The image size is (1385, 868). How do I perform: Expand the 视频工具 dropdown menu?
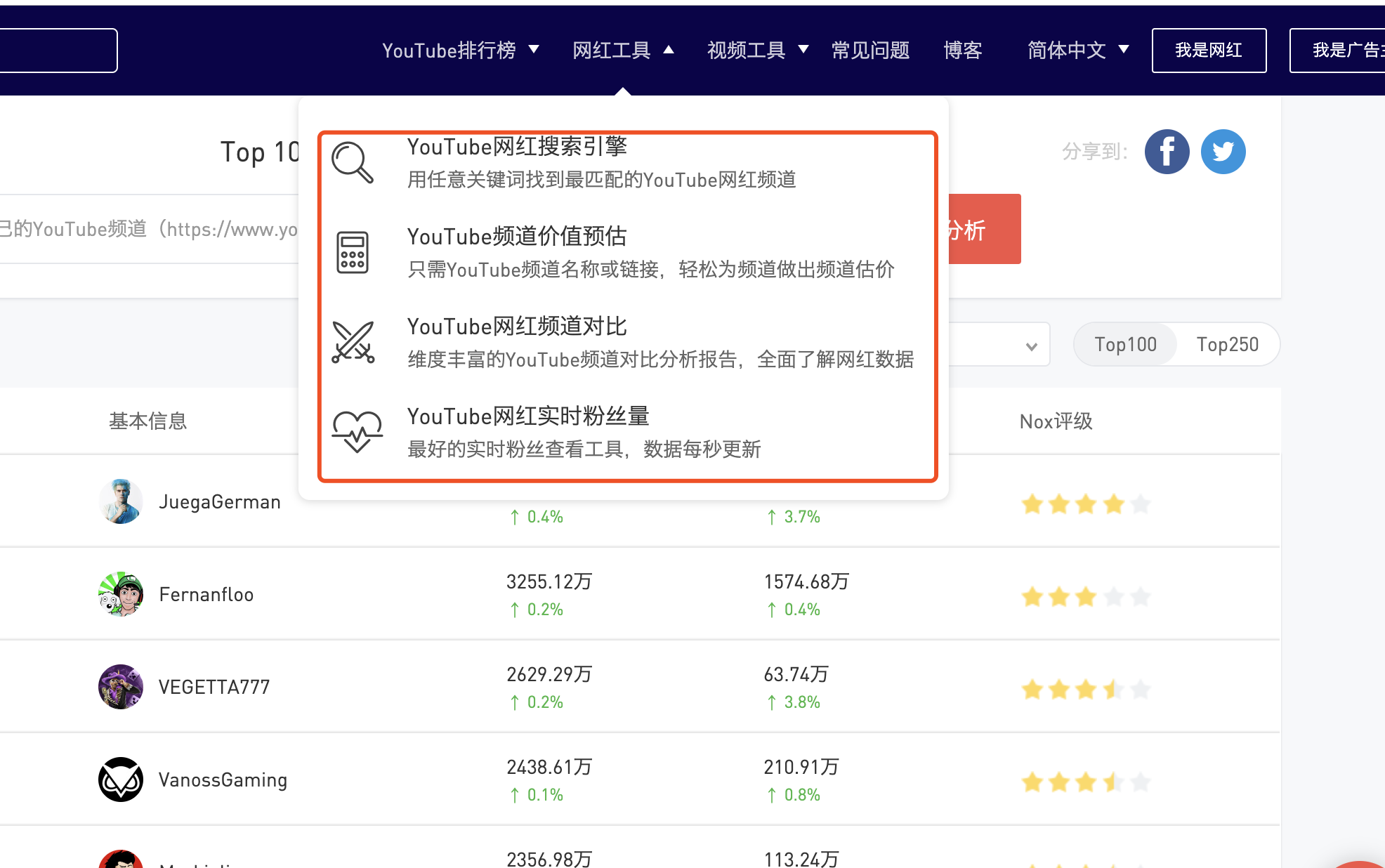[x=758, y=50]
